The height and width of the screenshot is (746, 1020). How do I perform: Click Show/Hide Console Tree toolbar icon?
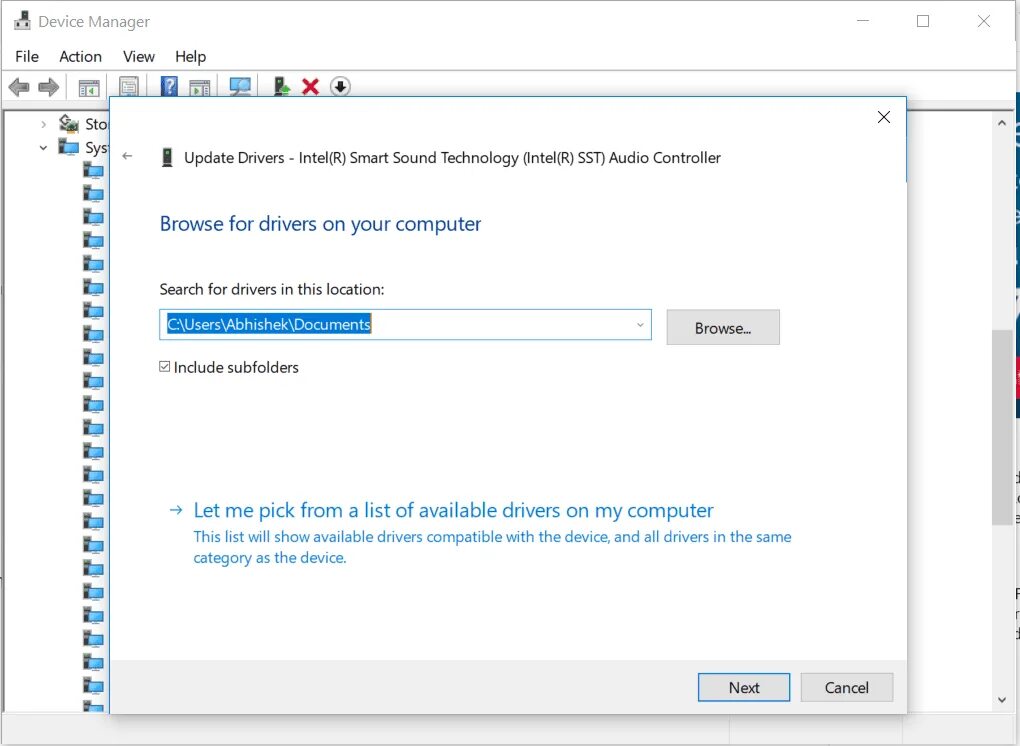(x=88, y=87)
